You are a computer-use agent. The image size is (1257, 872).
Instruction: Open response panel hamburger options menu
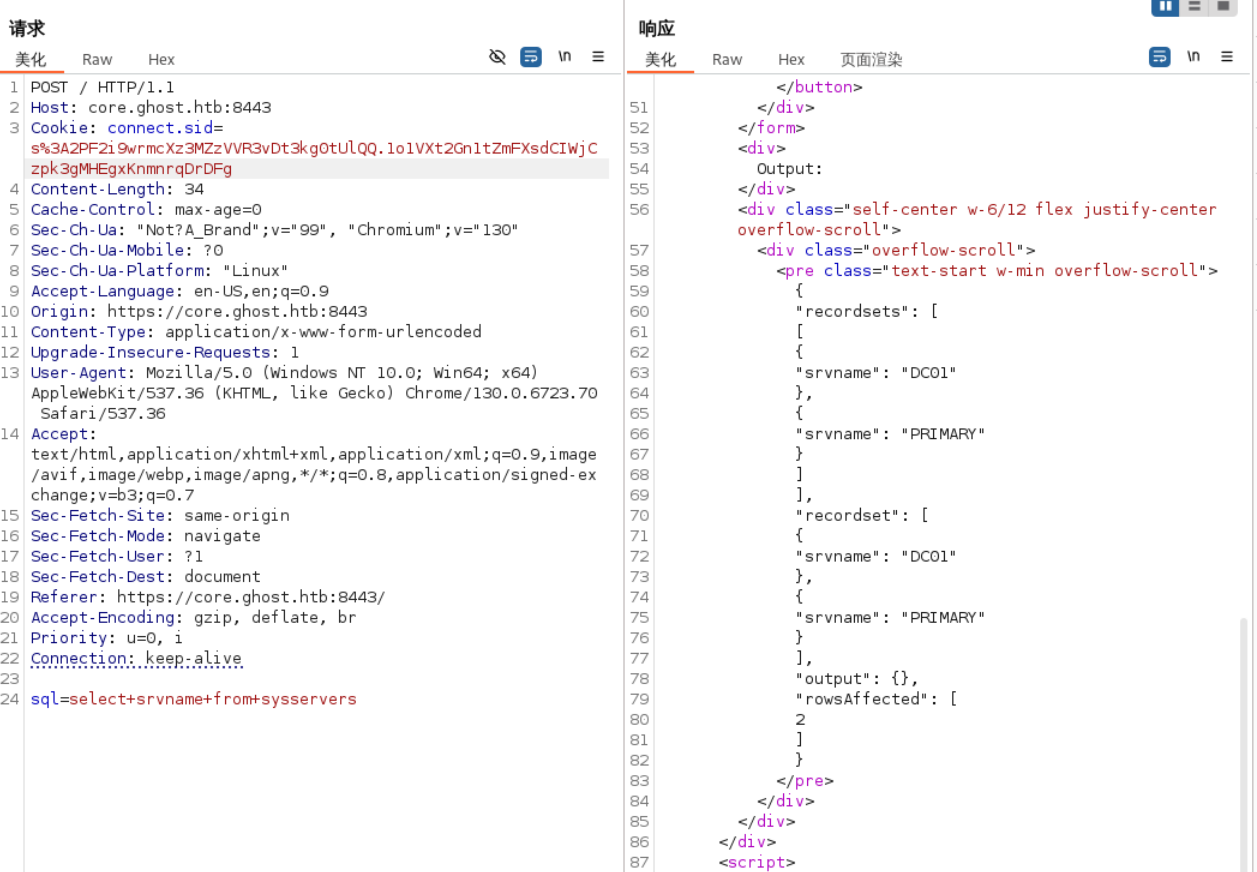tap(1227, 57)
